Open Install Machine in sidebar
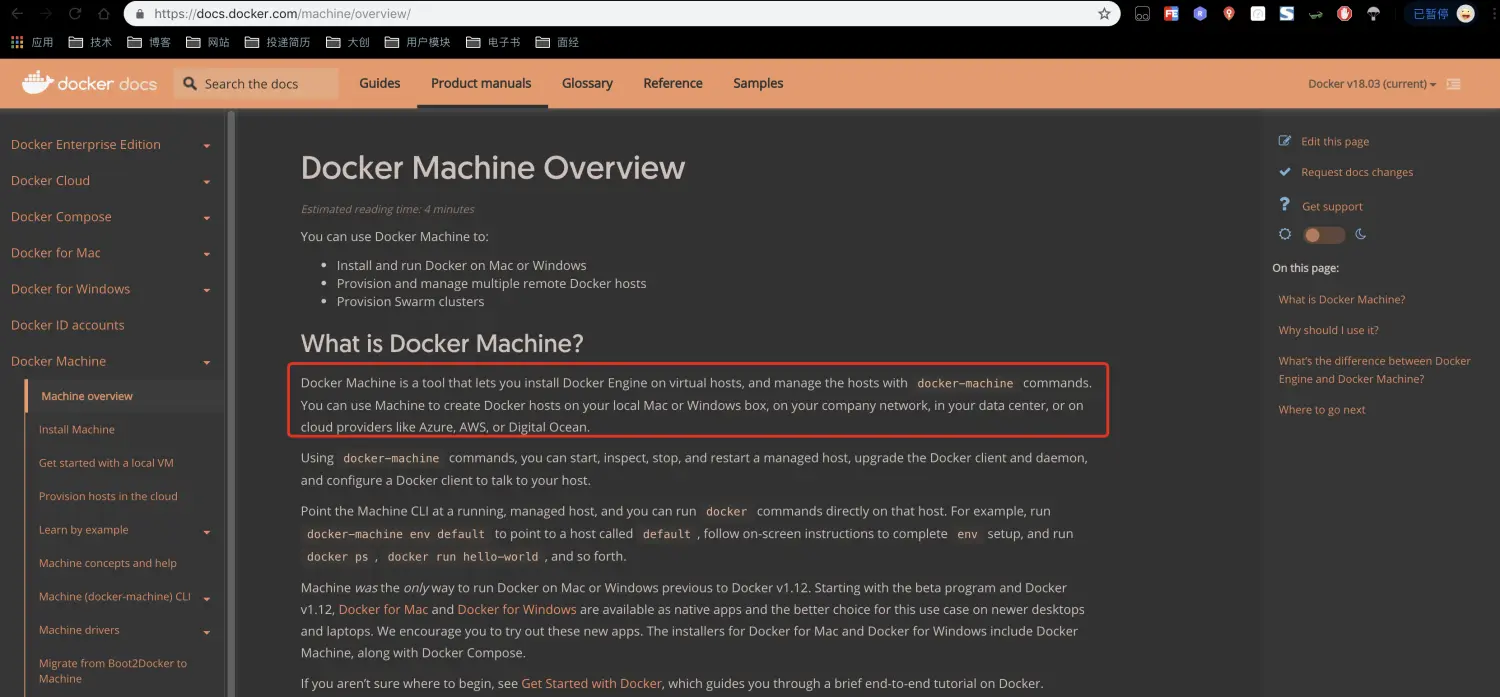Screen dimensions: 1500x697 77,430
